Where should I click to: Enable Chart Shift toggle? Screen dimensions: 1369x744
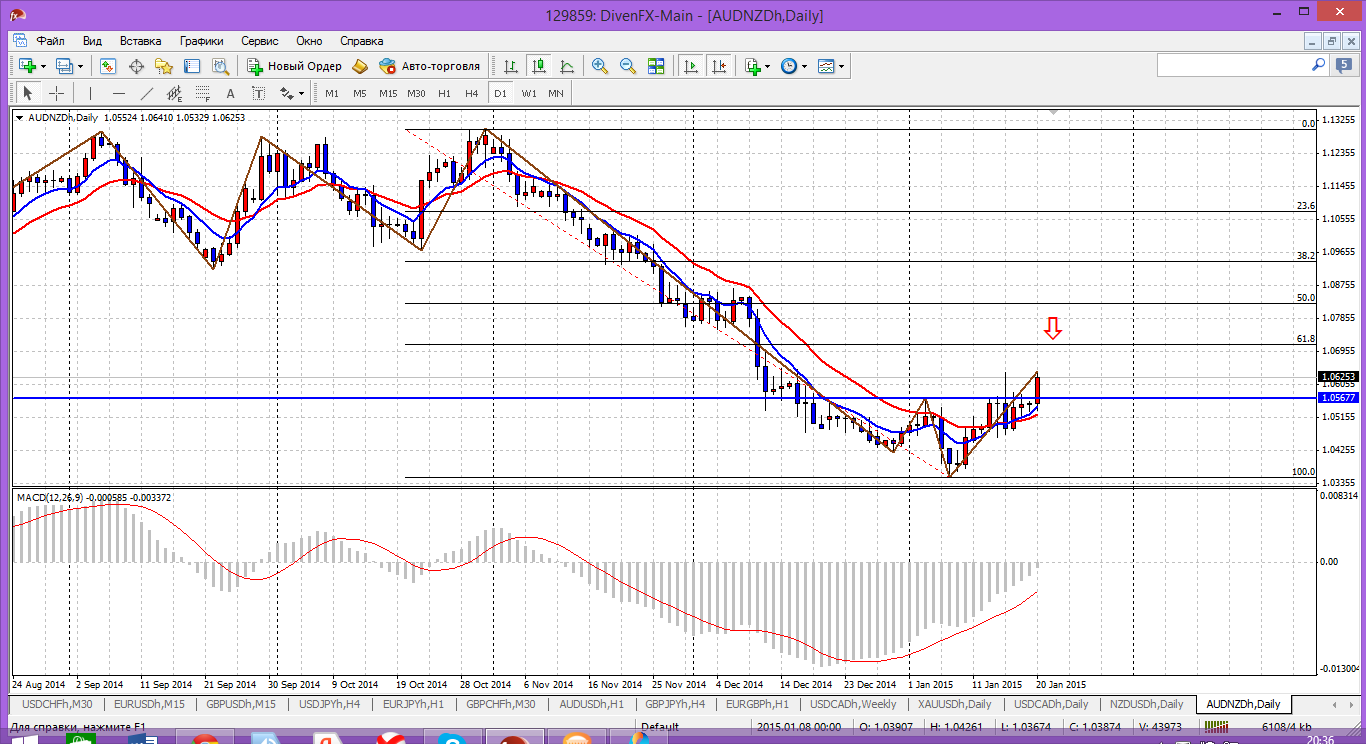(x=718, y=66)
